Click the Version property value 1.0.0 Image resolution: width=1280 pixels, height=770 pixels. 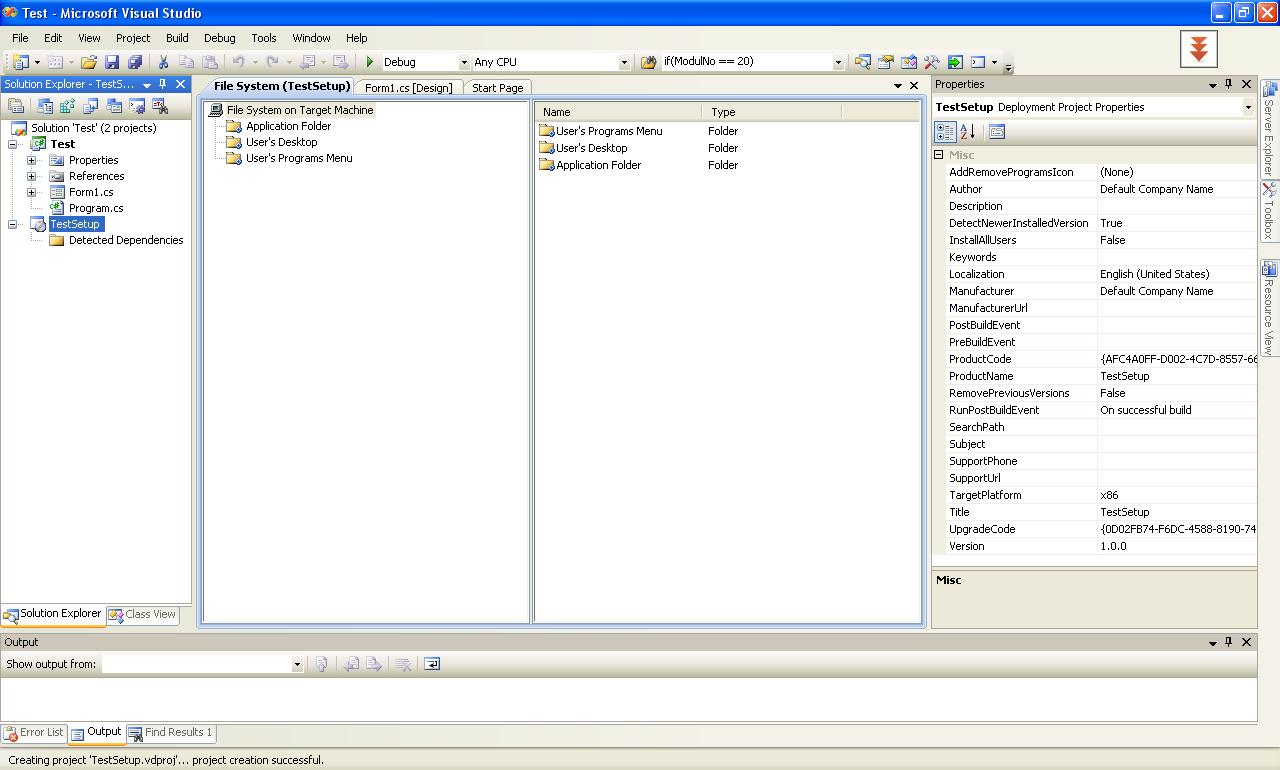tap(1176, 546)
